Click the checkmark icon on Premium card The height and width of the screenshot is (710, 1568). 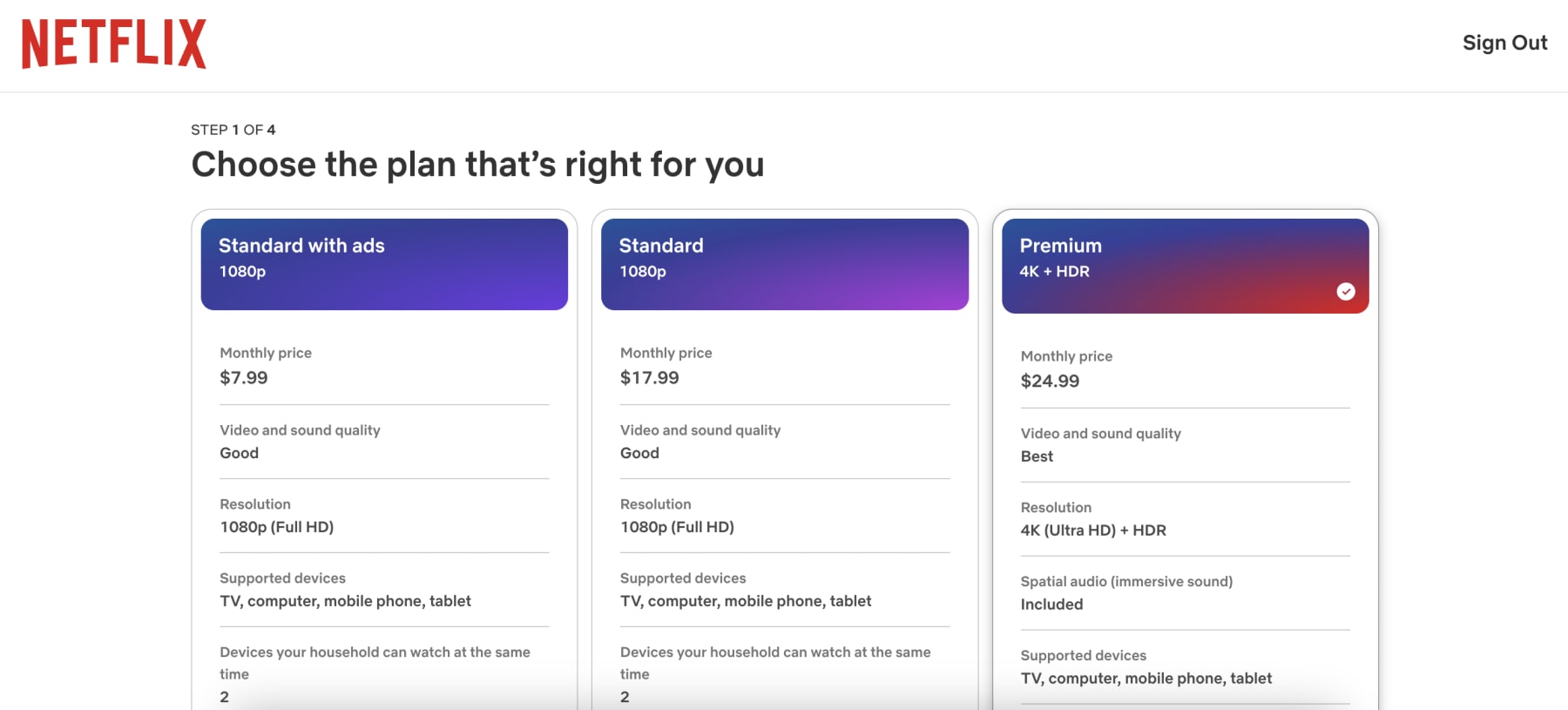[x=1346, y=292]
